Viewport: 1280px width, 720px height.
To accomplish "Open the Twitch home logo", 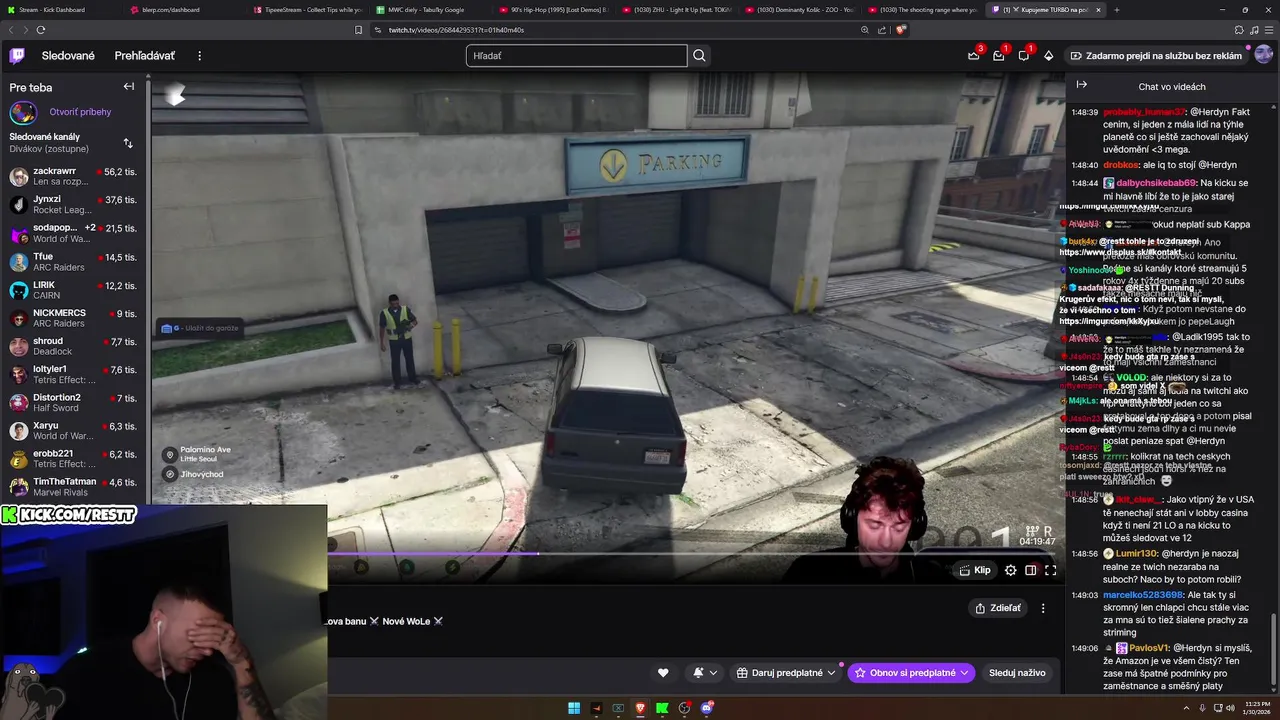I will 17,56.
